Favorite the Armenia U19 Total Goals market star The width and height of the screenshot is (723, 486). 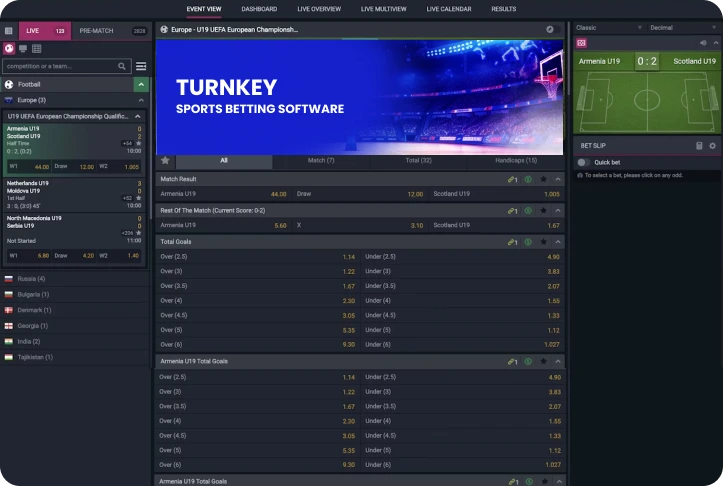(544, 362)
